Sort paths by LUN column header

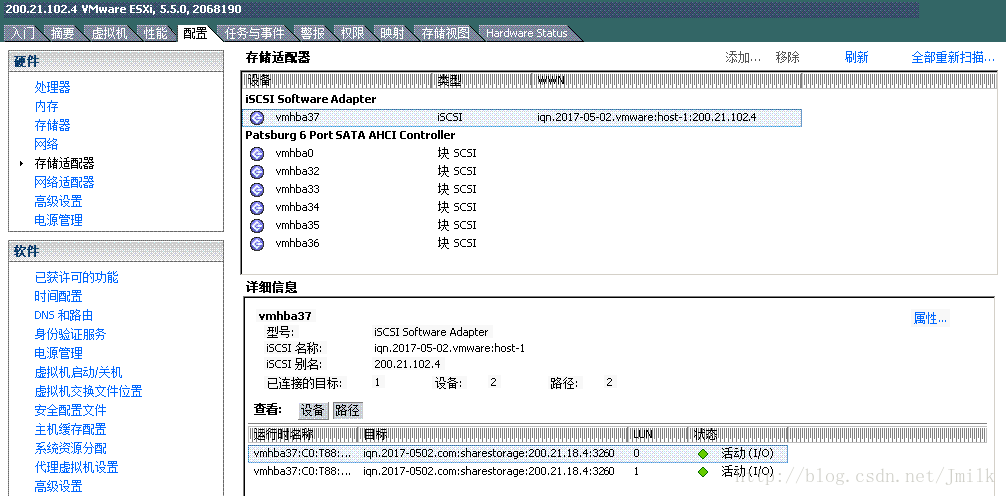coord(657,434)
